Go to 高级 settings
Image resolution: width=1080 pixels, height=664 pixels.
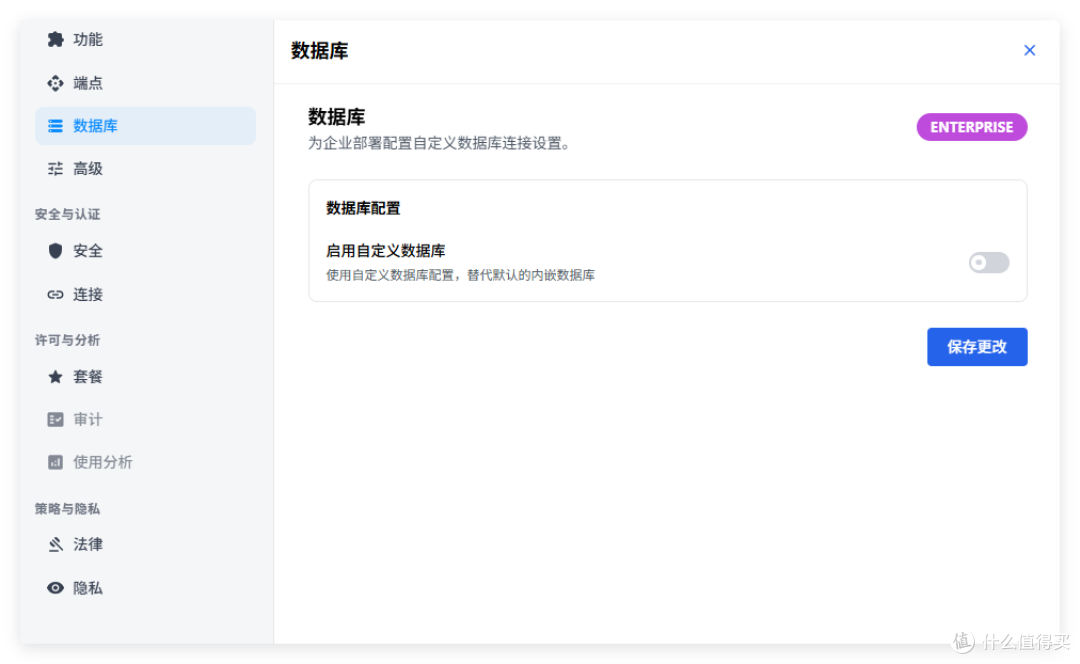(x=145, y=169)
